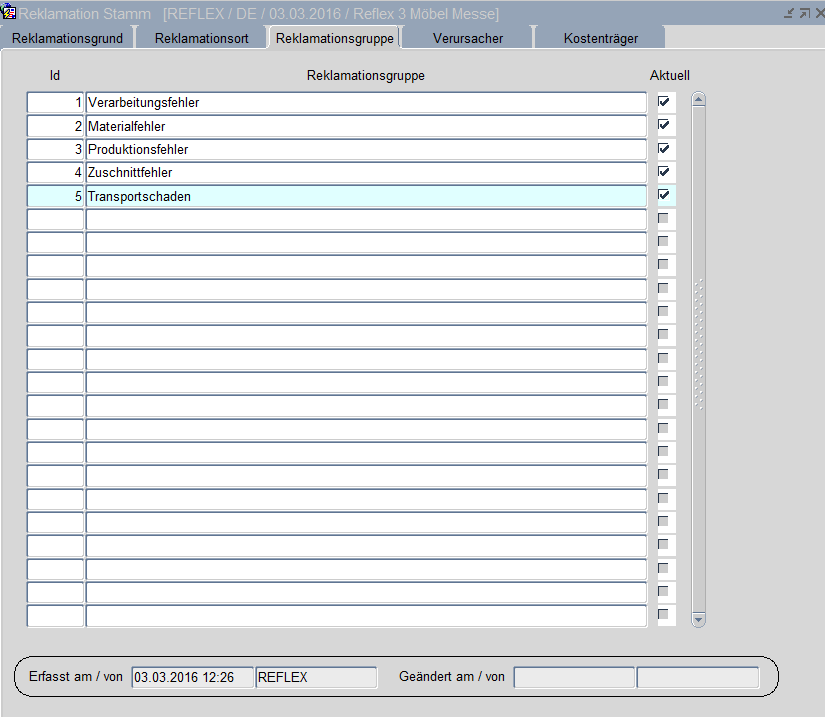825x717 pixels.
Task: Select the Id field containing 1
Action: point(55,102)
